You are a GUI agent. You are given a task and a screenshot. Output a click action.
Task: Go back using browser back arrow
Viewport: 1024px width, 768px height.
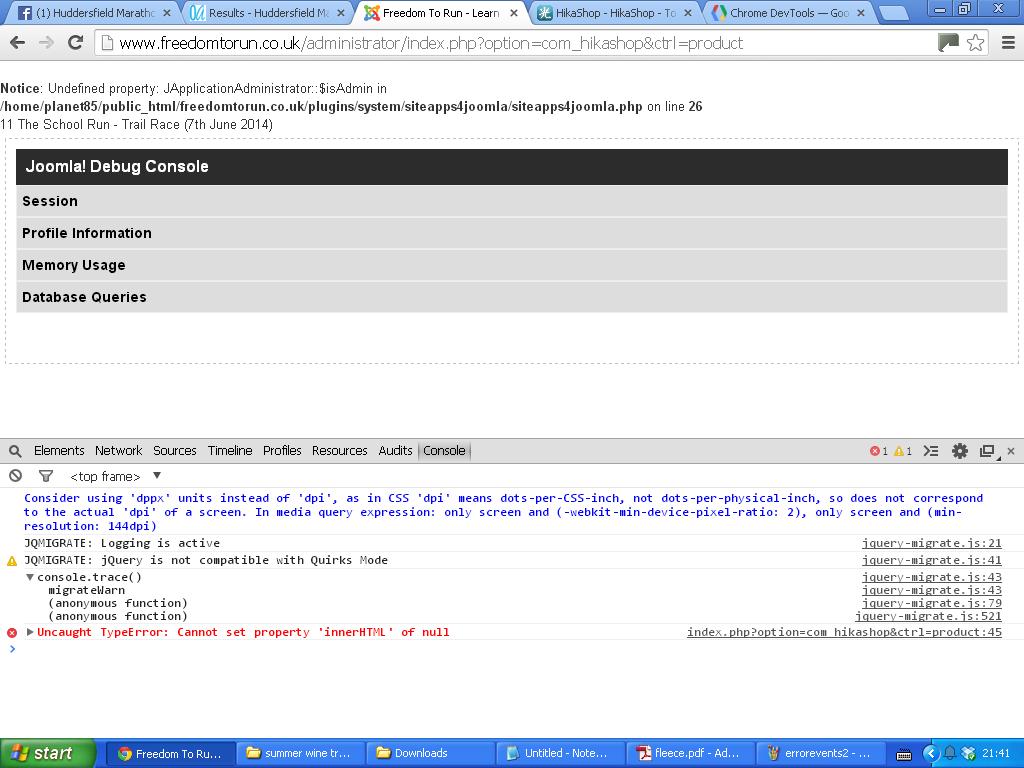point(18,43)
